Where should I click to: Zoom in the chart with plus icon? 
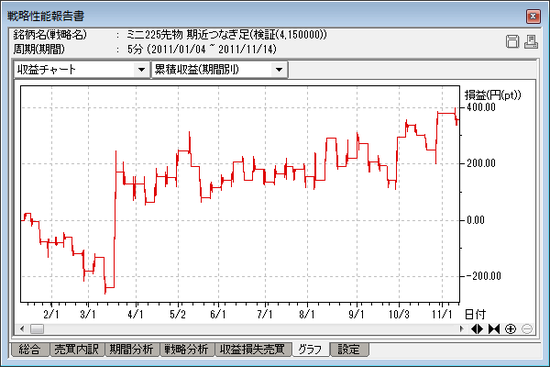tap(511, 329)
